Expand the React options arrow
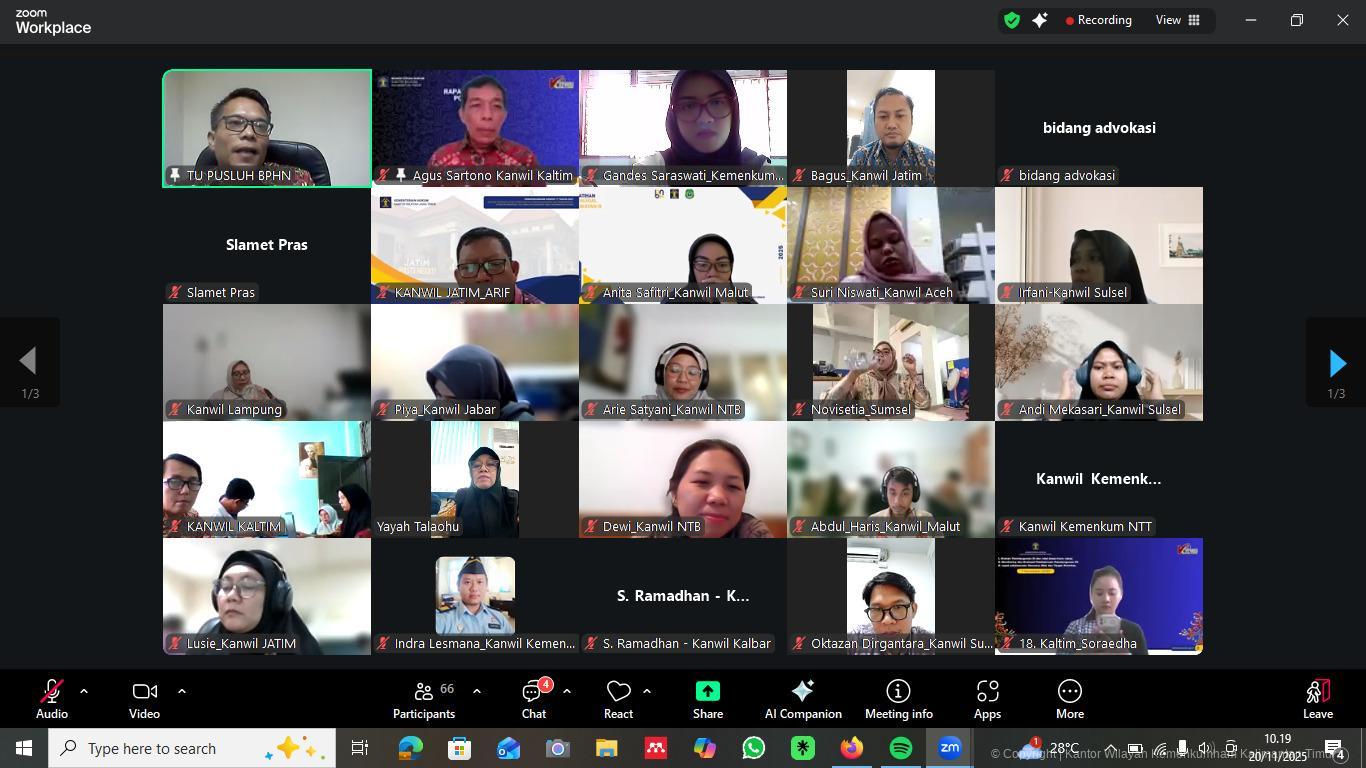 (647, 691)
